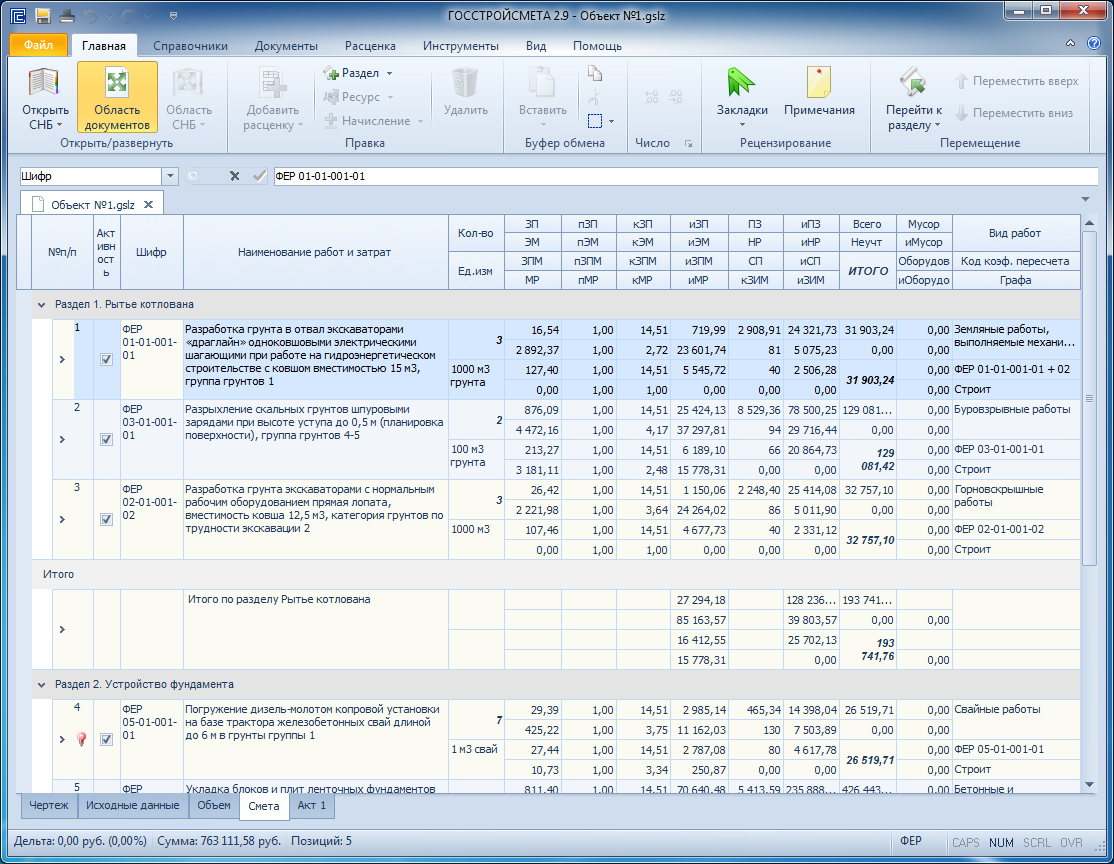Select the 31 903,24 total for row 1
The width and height of the screenshot is (1114, 864).
870,380
